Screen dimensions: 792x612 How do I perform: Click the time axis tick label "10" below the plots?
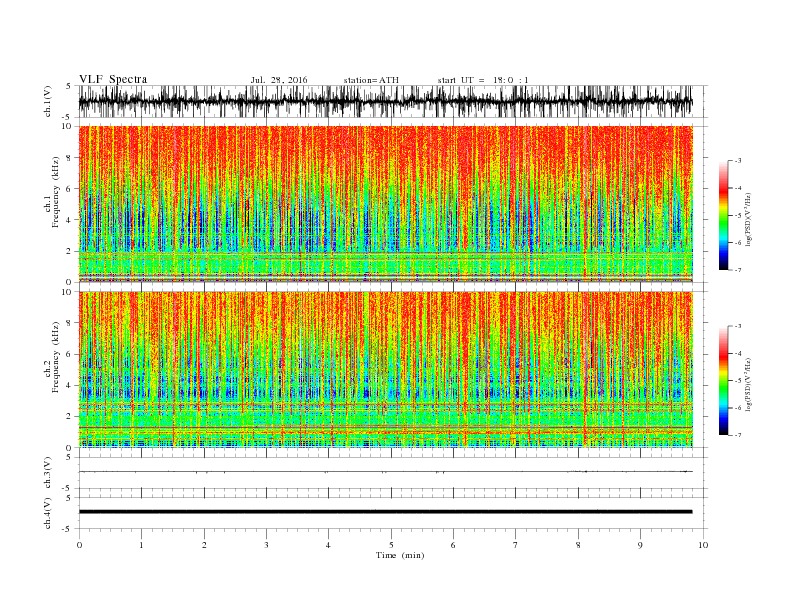point(703,545)
